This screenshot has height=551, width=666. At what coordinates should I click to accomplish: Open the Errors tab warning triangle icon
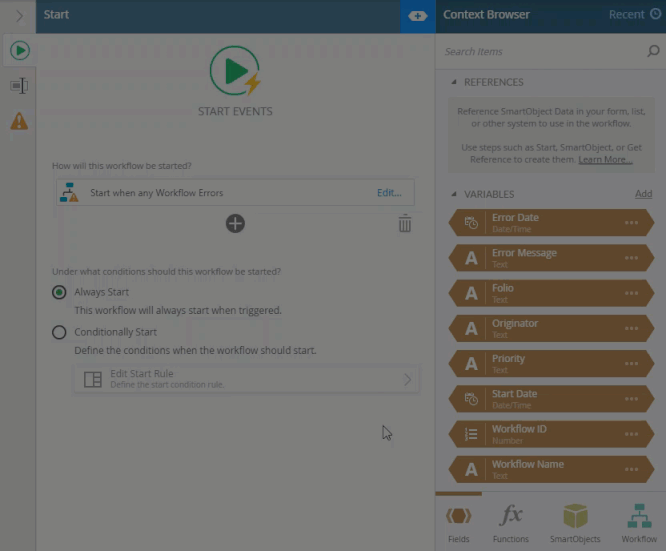(19, 121)
